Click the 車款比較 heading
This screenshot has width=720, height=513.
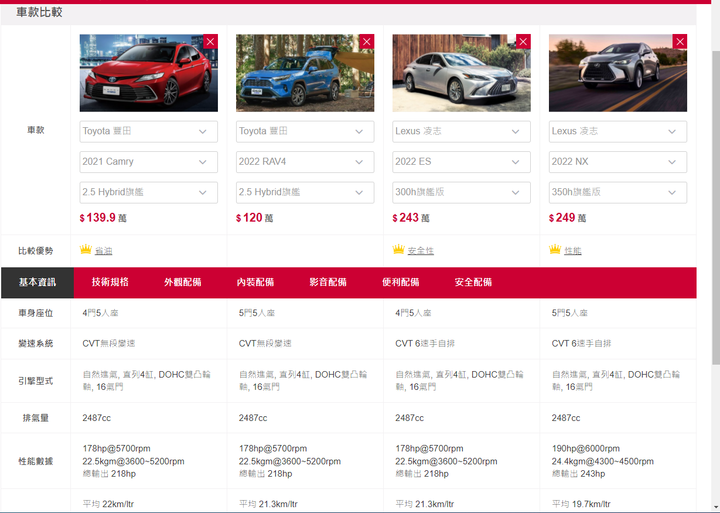click(39, 12)
